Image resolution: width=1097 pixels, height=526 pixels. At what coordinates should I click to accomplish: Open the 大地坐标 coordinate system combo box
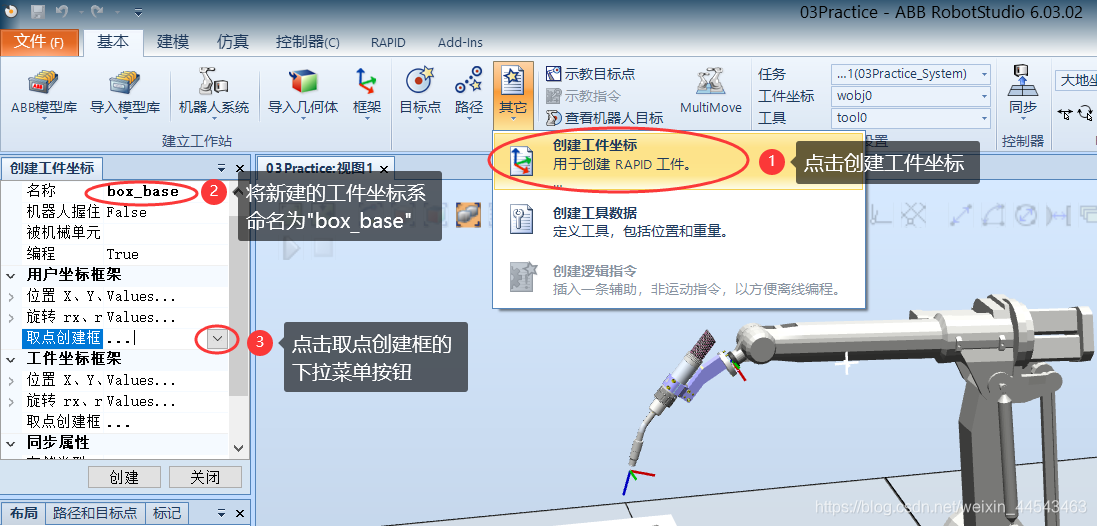click(1075, 80)
